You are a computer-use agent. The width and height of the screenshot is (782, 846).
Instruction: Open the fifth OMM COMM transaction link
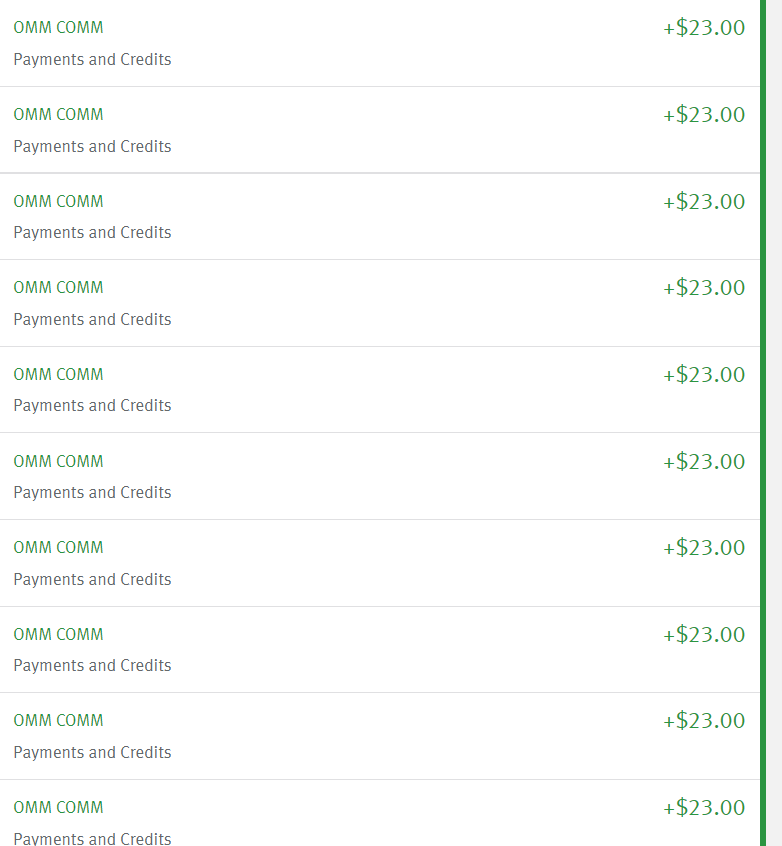[58, 374]
